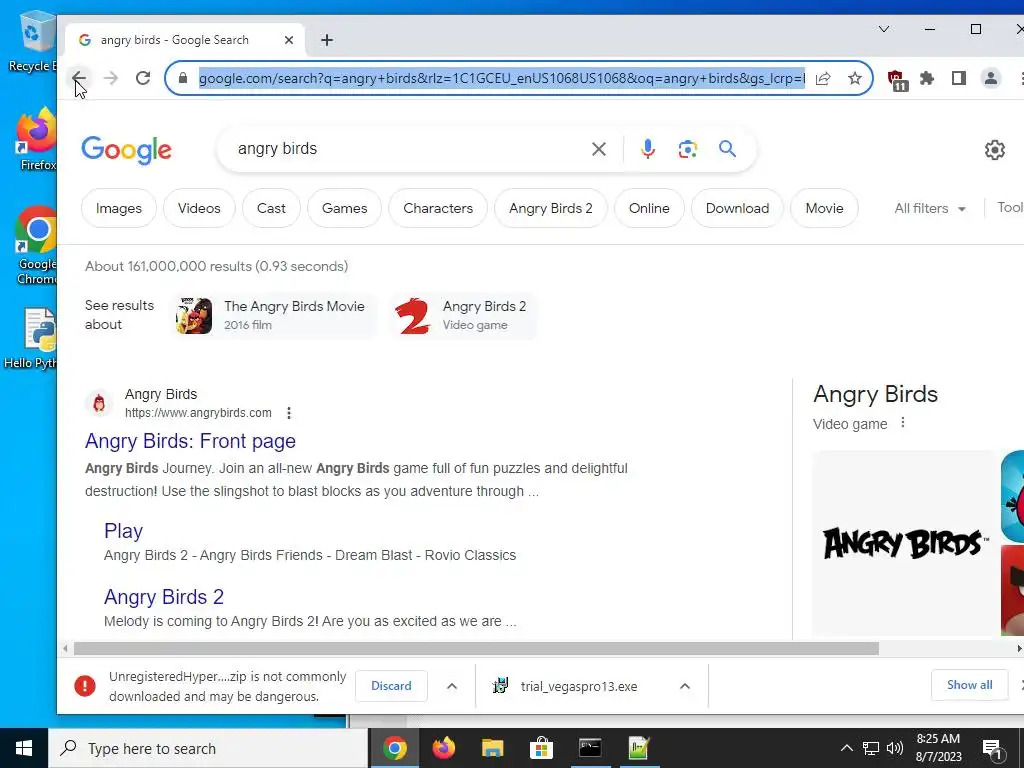The image size is (1024, 768).
Task: Open File Explorer from the taskbar
Action: click(x=492, y=748)
